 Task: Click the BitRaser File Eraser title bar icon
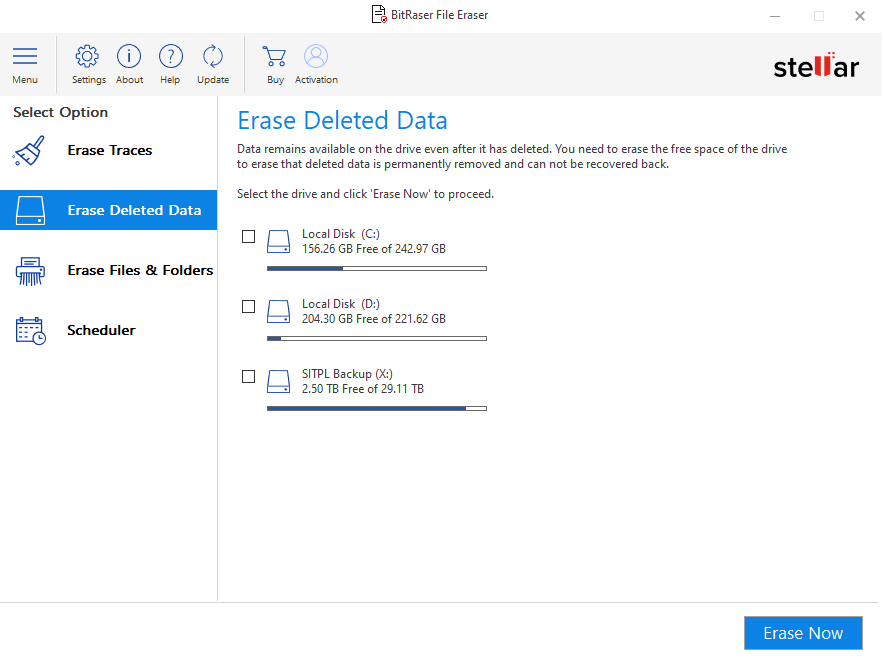[x=378, y=14]
